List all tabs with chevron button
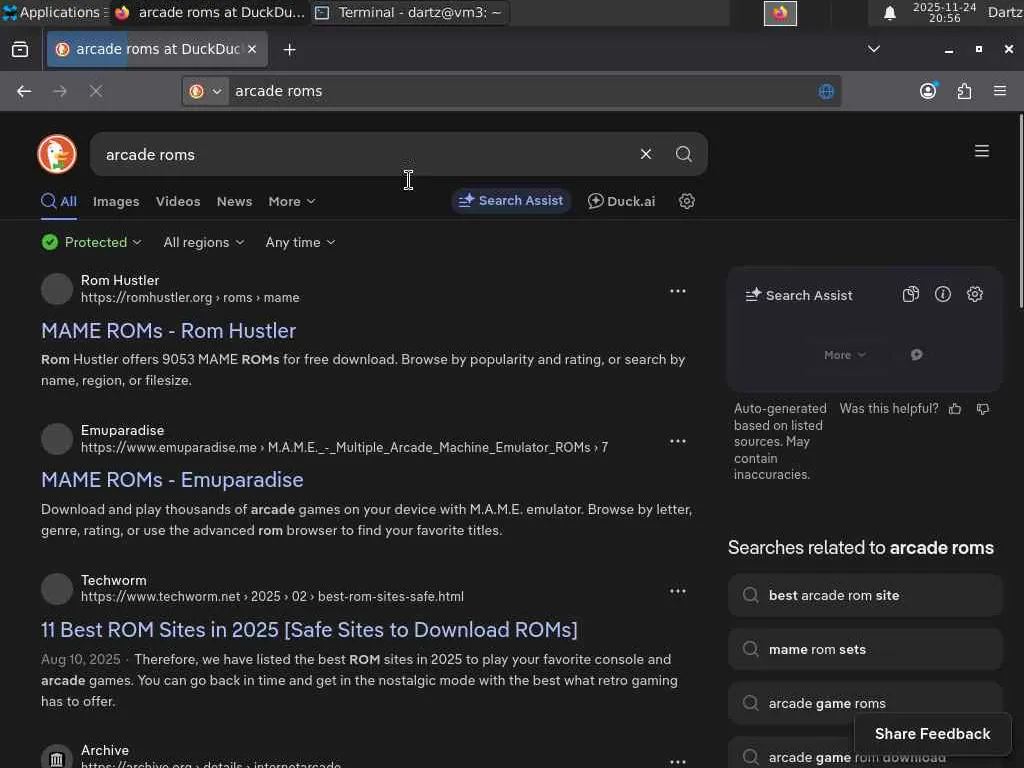1024x768 pixels. (873, 50)
